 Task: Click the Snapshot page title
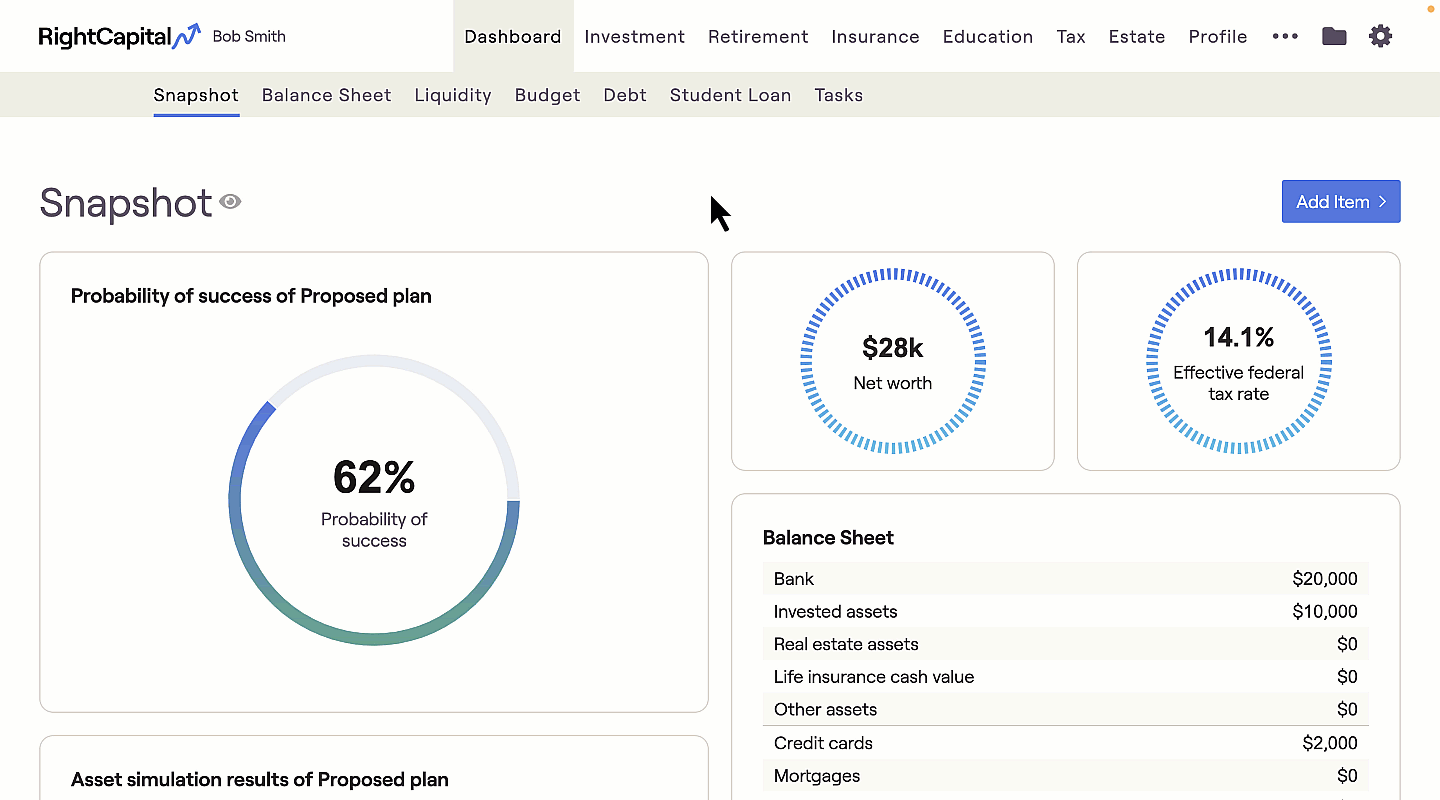tap(126, 203)
